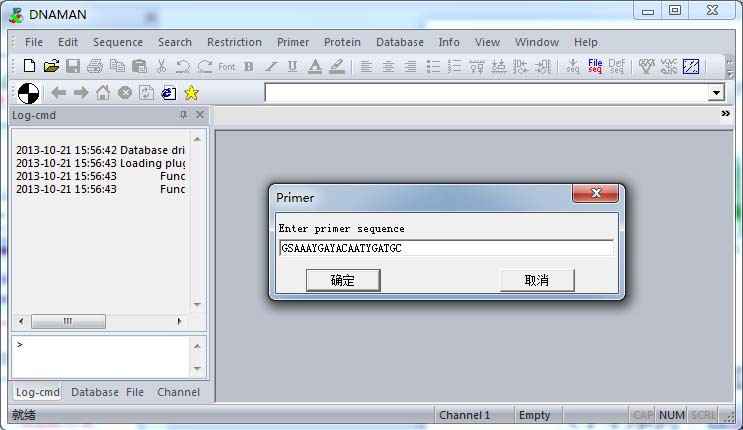
Task: Paste using the clipboard icon
Action: pyautogui.click(x=139, y=66)
